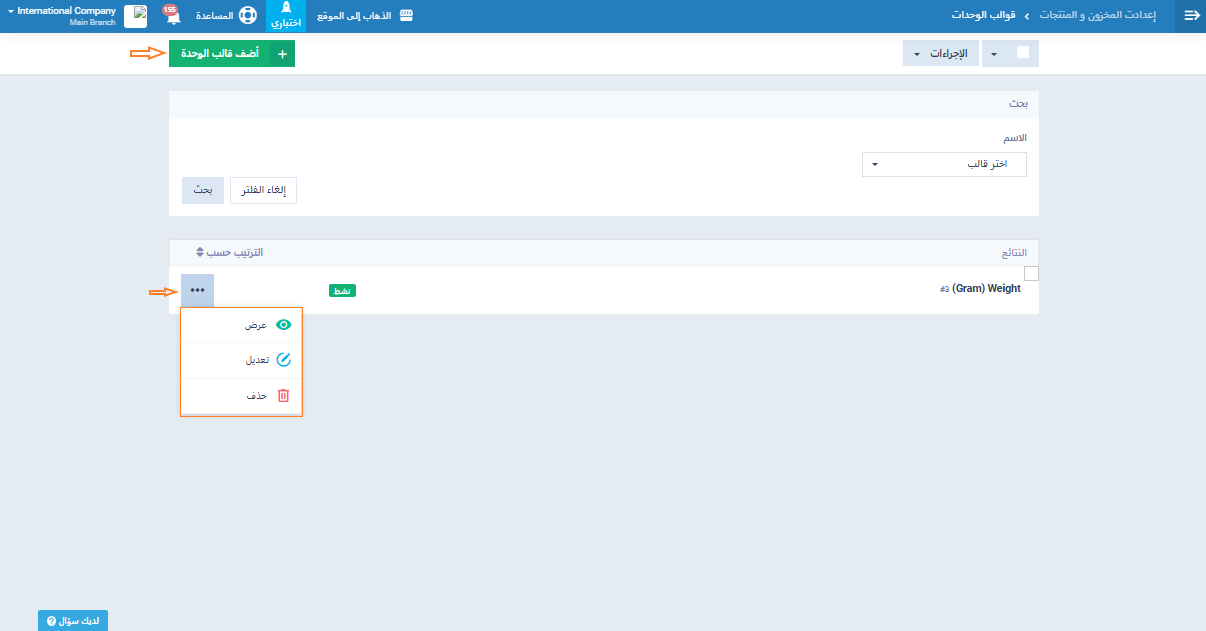The height and width of the screenshot is (631, 1206).
Task: Open the اختر قالب name dropdown
Action: 943,164
